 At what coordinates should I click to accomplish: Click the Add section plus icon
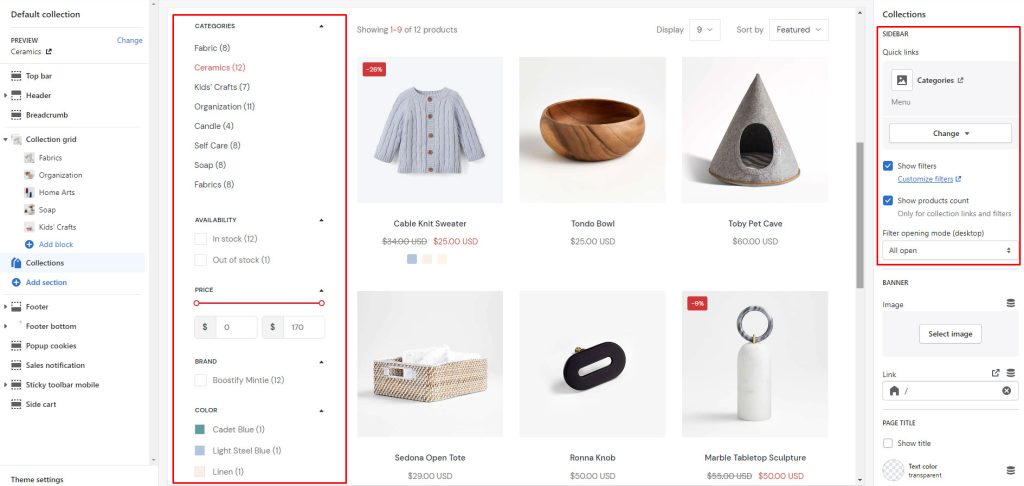point(16,282)
